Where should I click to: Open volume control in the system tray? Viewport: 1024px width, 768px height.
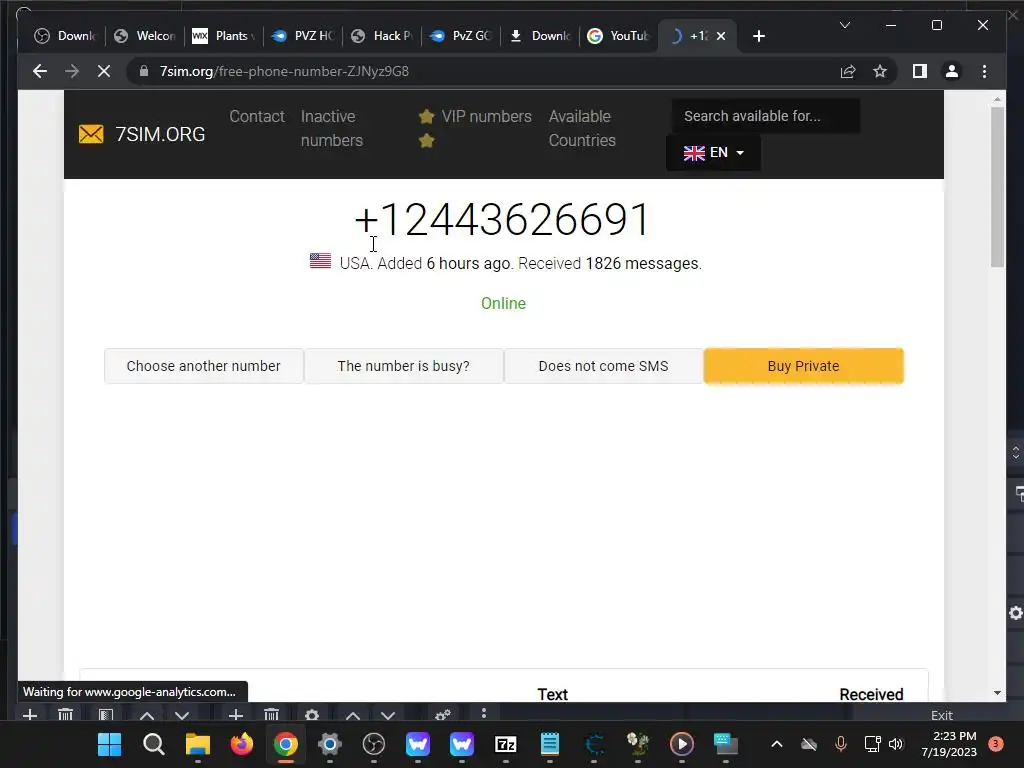point(896,744)
